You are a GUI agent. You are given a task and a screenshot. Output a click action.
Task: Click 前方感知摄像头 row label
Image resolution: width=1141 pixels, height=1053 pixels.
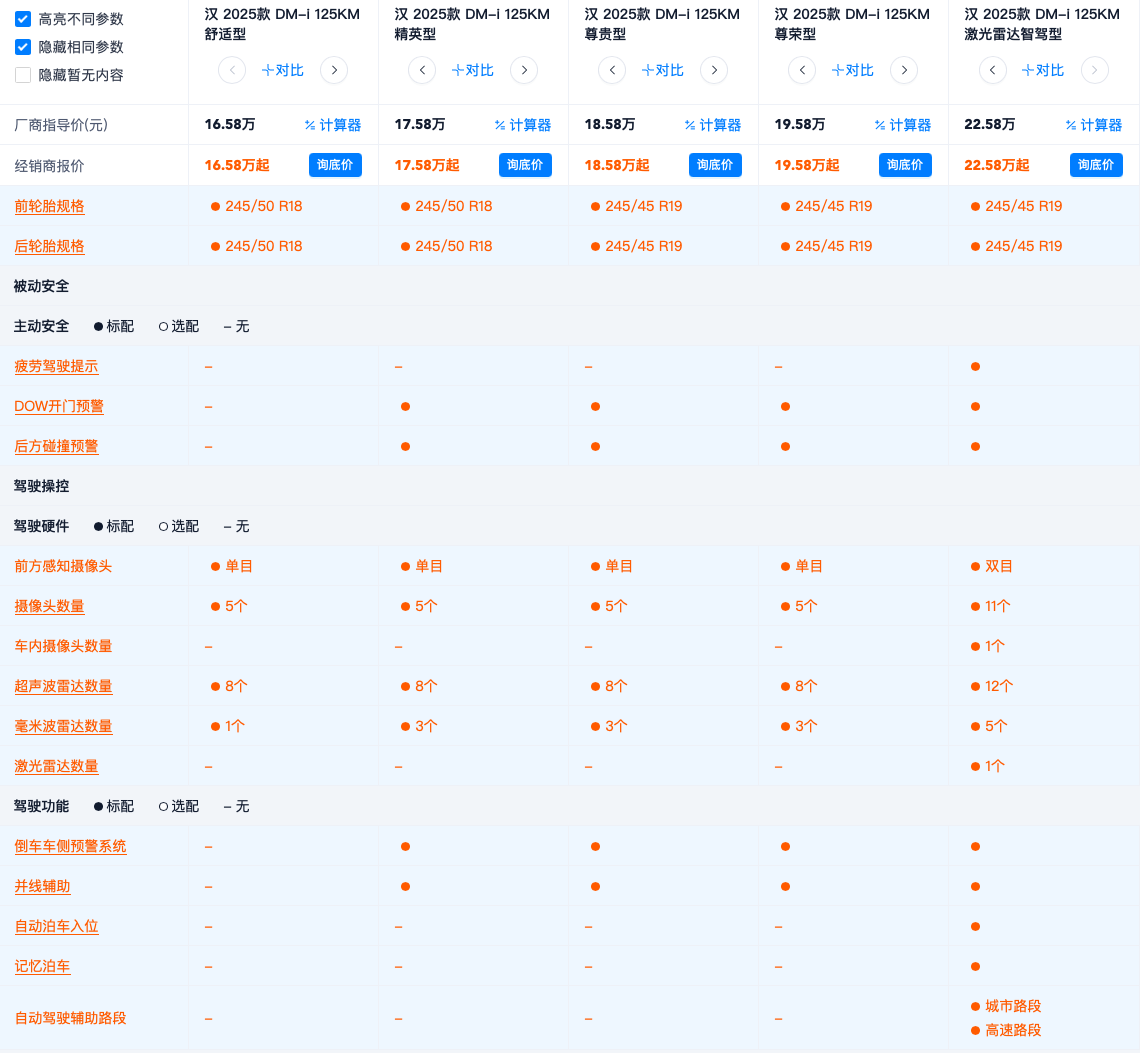pos(63,567)
